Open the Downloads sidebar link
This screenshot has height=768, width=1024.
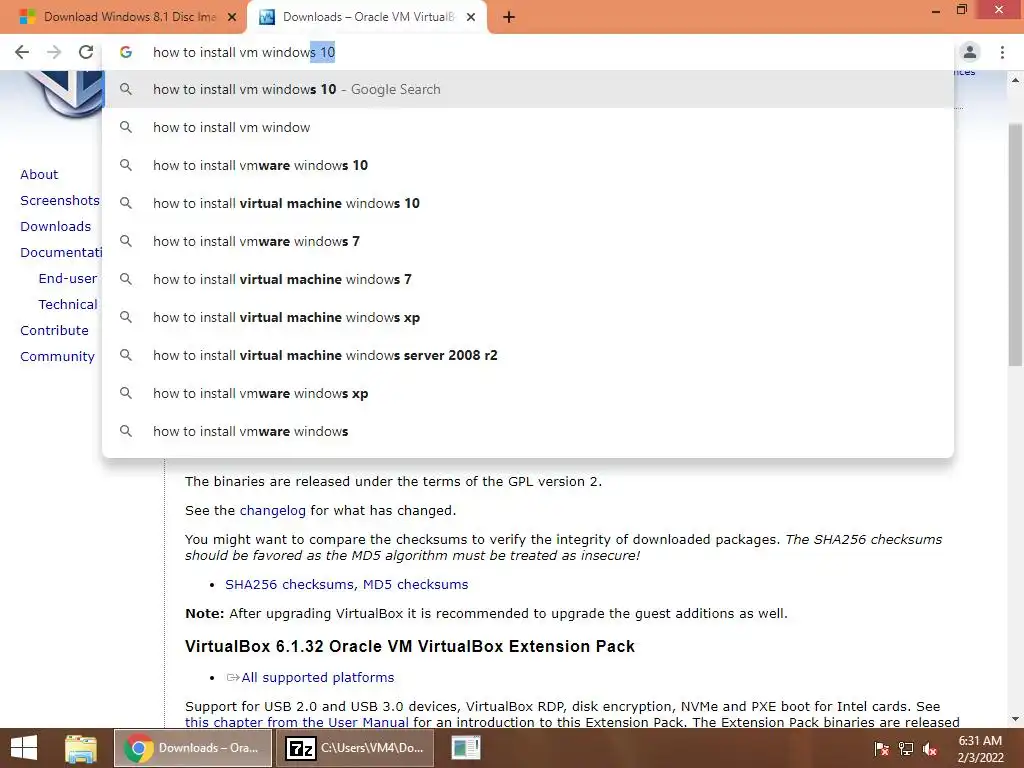(56, 227)
